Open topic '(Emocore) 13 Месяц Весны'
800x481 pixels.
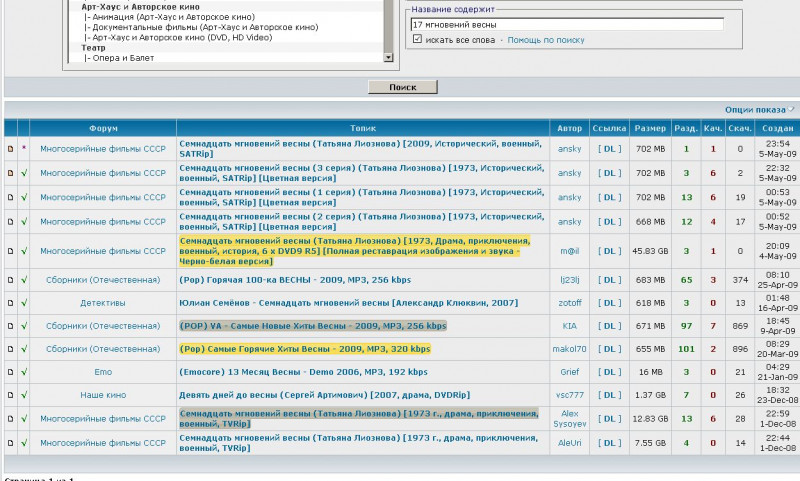(303, 372)
